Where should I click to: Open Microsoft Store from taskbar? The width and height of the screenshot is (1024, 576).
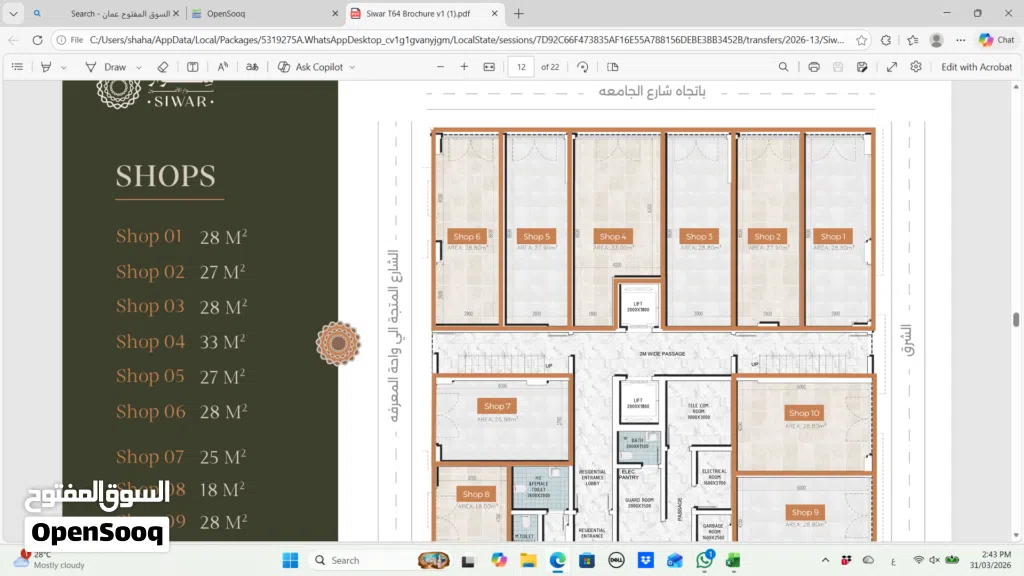[586, 560]
